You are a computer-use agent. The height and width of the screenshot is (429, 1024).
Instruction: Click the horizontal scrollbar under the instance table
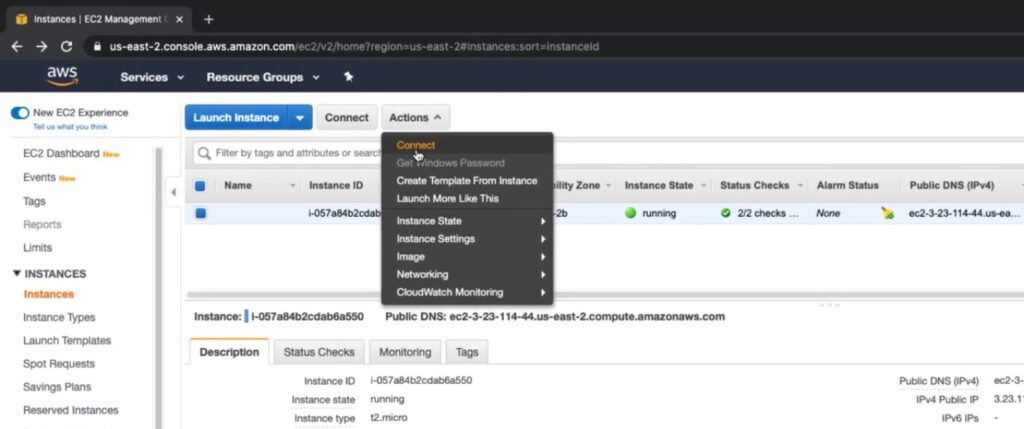(x=604, y=295)
